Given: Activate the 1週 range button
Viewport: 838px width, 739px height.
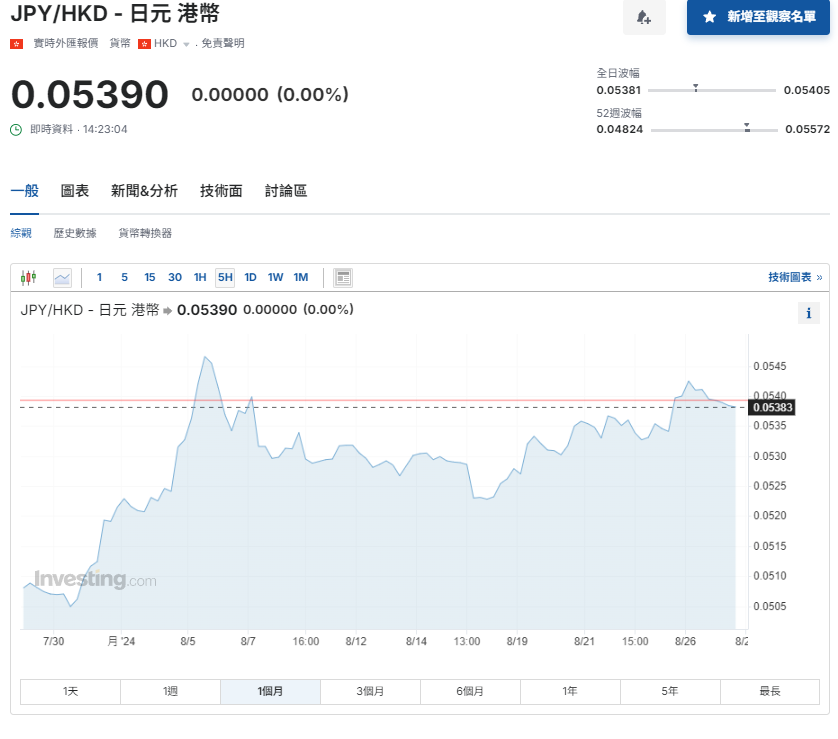Looking at the screenshot, I should 170,691.
